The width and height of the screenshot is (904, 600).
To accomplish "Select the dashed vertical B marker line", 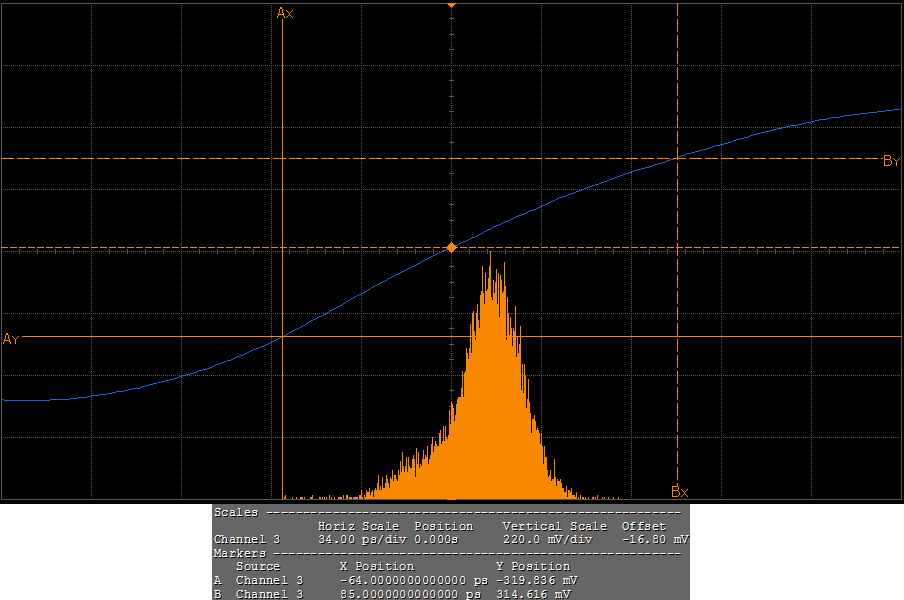I will [x=678, y=300].
